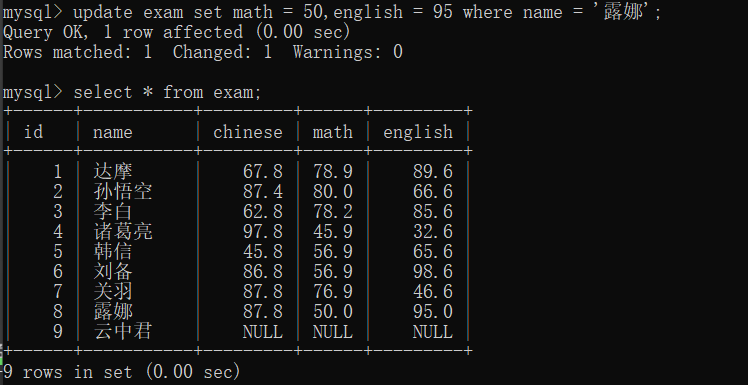Click math score 78.9 in 达摩's row
The height and width of the screenshot is (385, 748).
333,172
